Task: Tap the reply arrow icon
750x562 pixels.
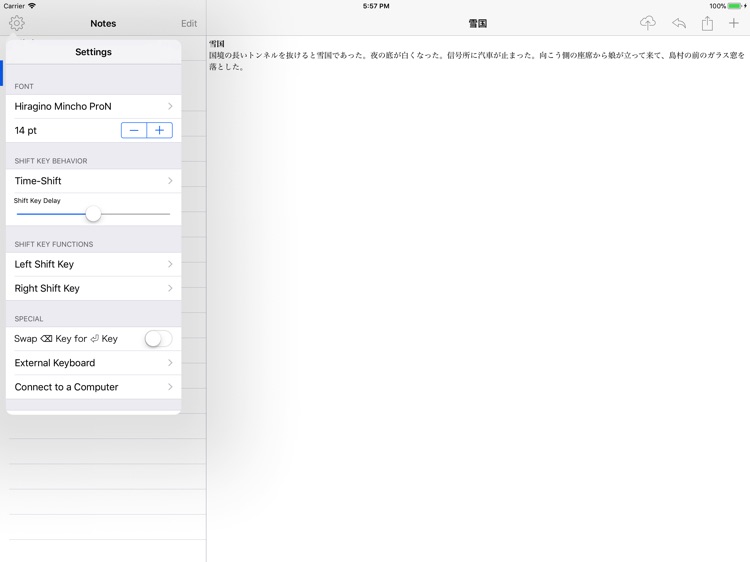Action: pyautogui.click(x=679, y=23)
